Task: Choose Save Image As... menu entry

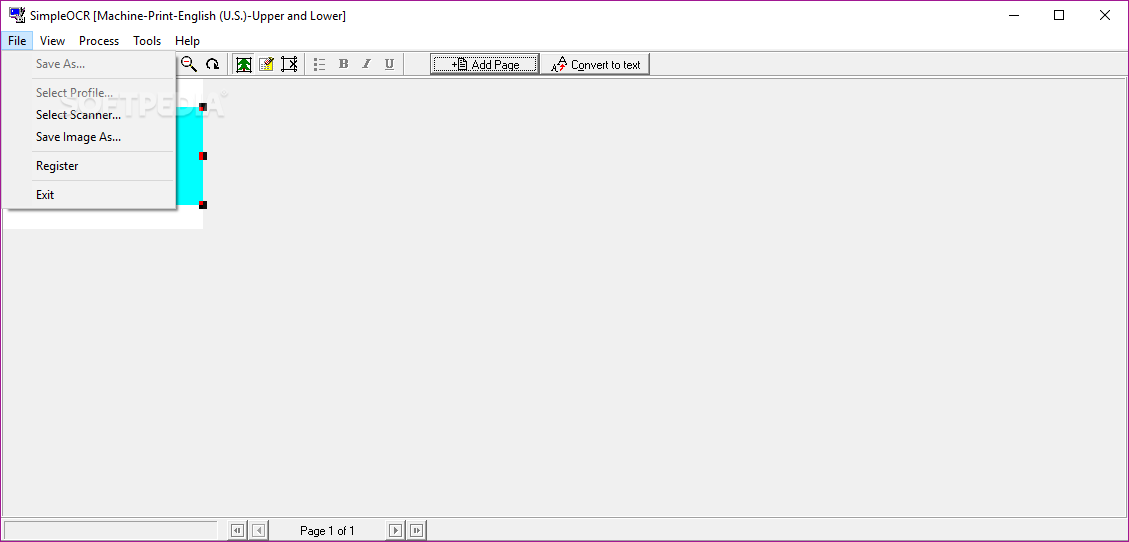Action: pos(89,137)
